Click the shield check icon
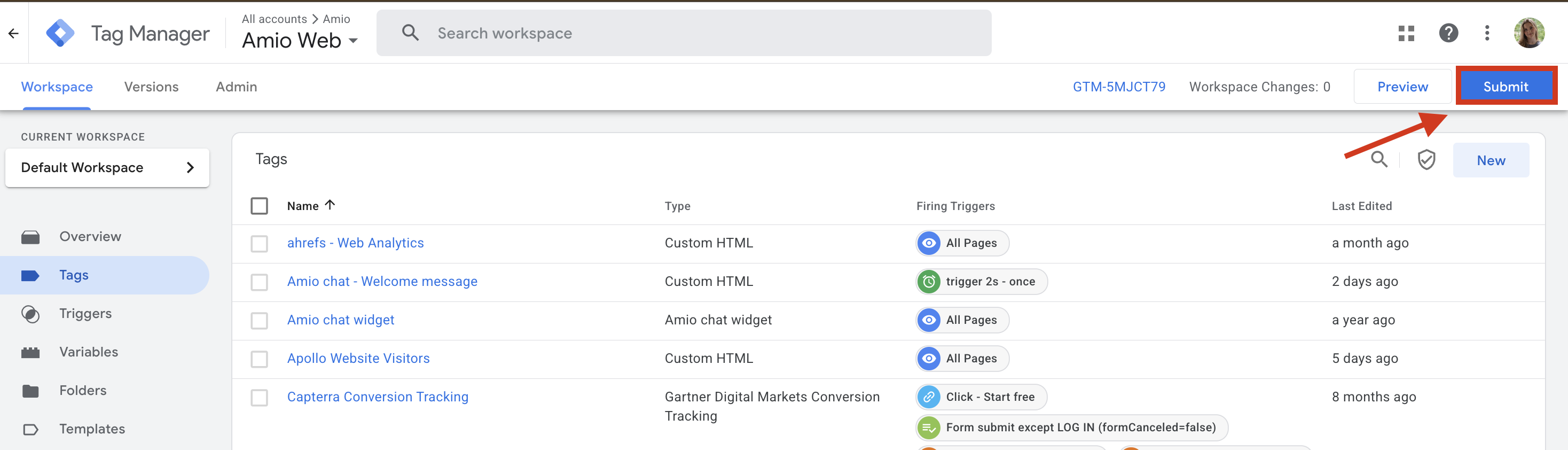The height and width of the screenshot is (450, 1568). tap(1426, 160)
